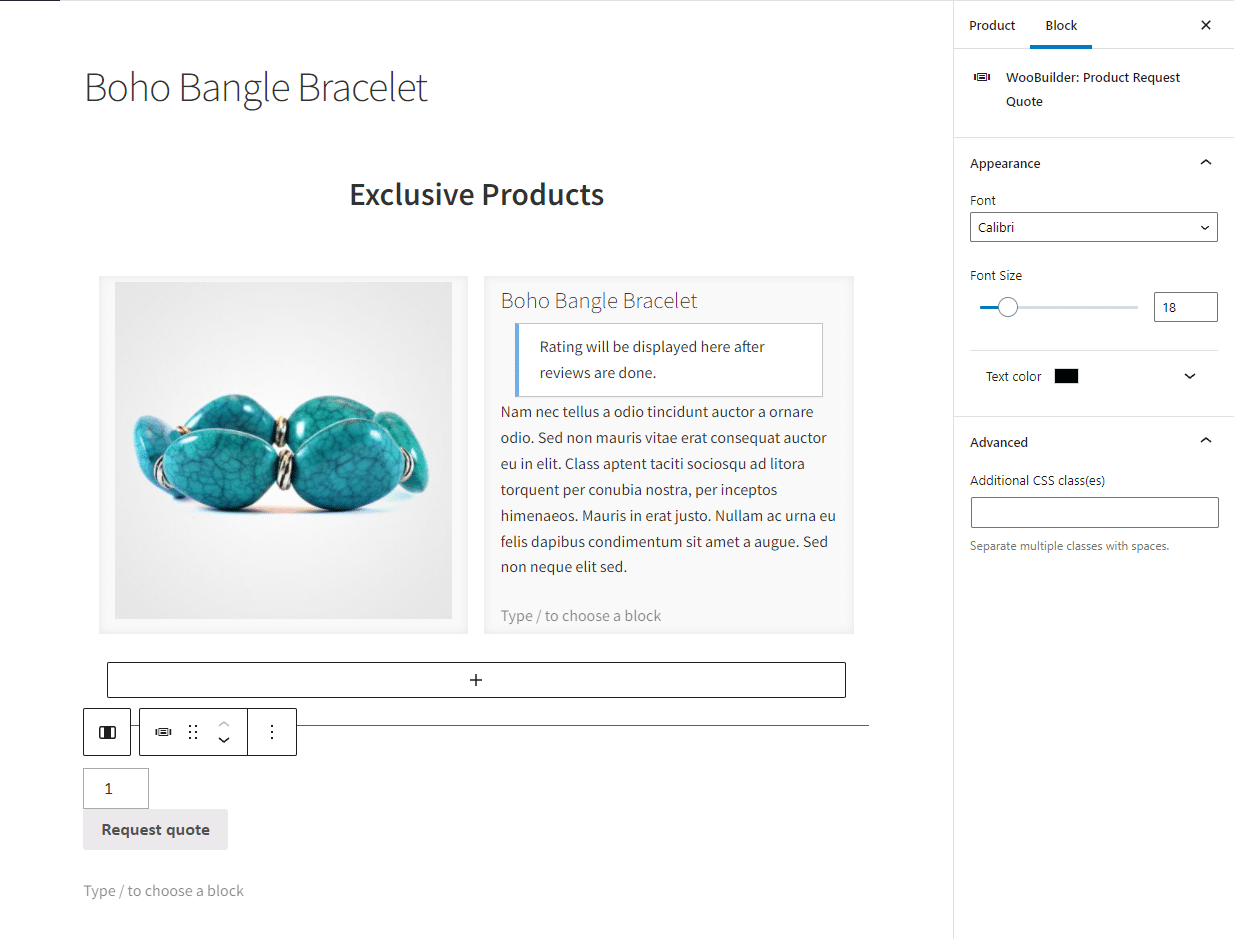This screenshot has width=1234, height=939.
Task: Move block up with arrow
Action: pyautogui.click(x=224, y=724)
